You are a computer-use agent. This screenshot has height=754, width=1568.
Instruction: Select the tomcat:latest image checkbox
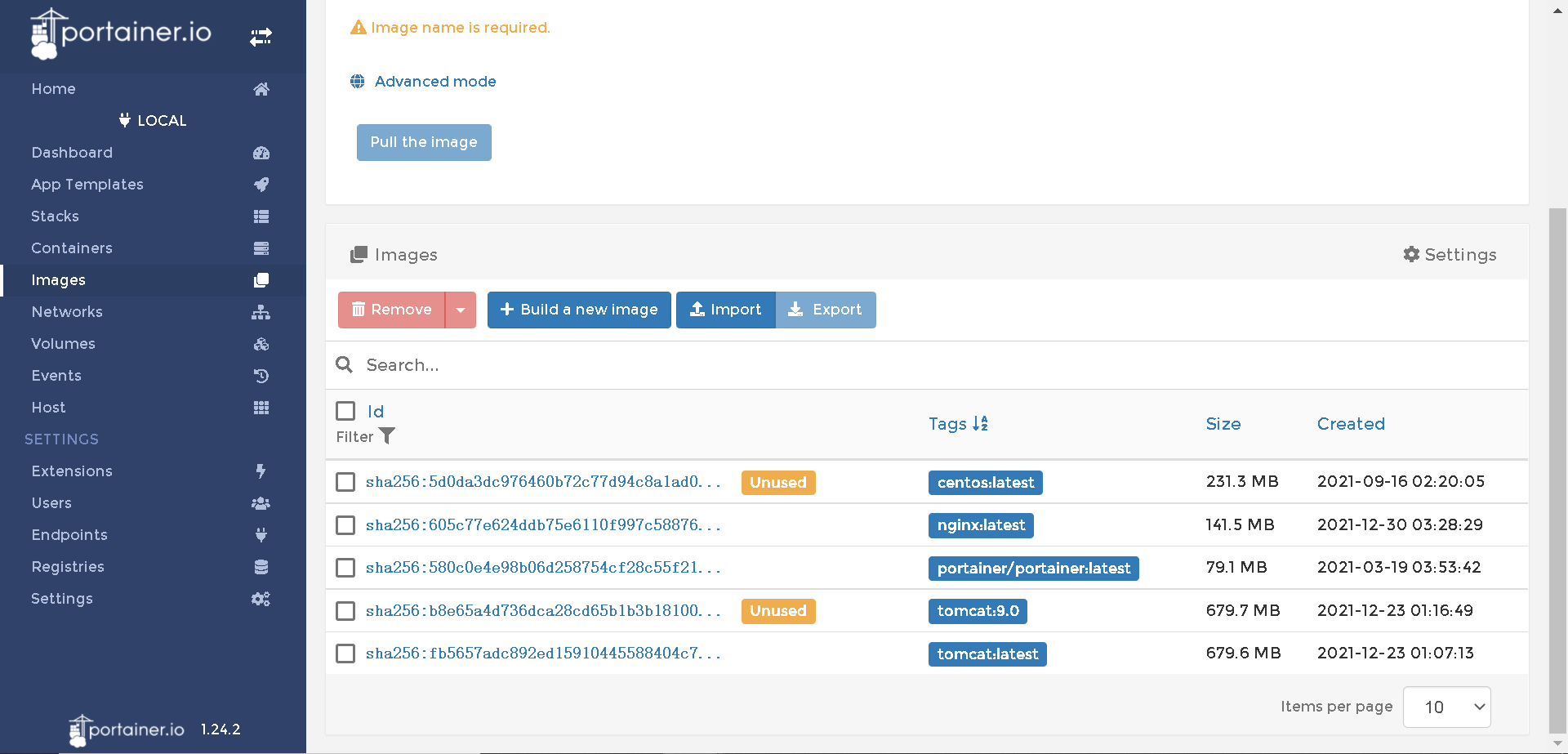(345, 654)
